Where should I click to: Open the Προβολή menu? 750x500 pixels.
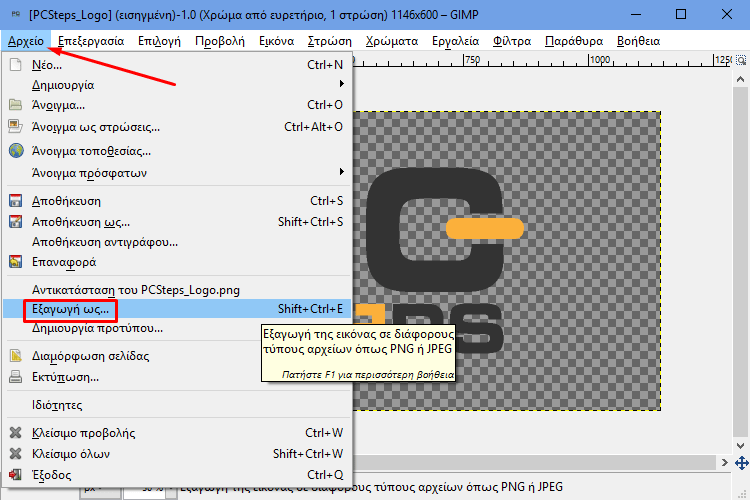pos(220,41)
